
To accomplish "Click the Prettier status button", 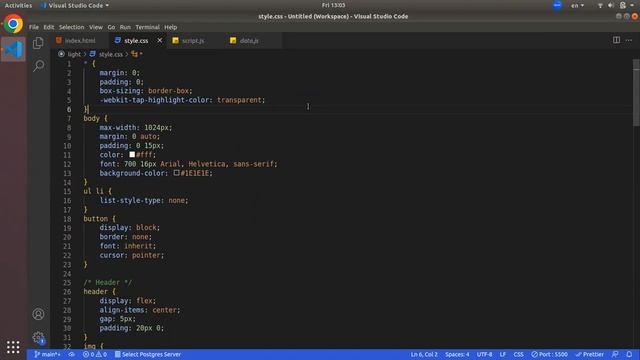I will [589, 354].
